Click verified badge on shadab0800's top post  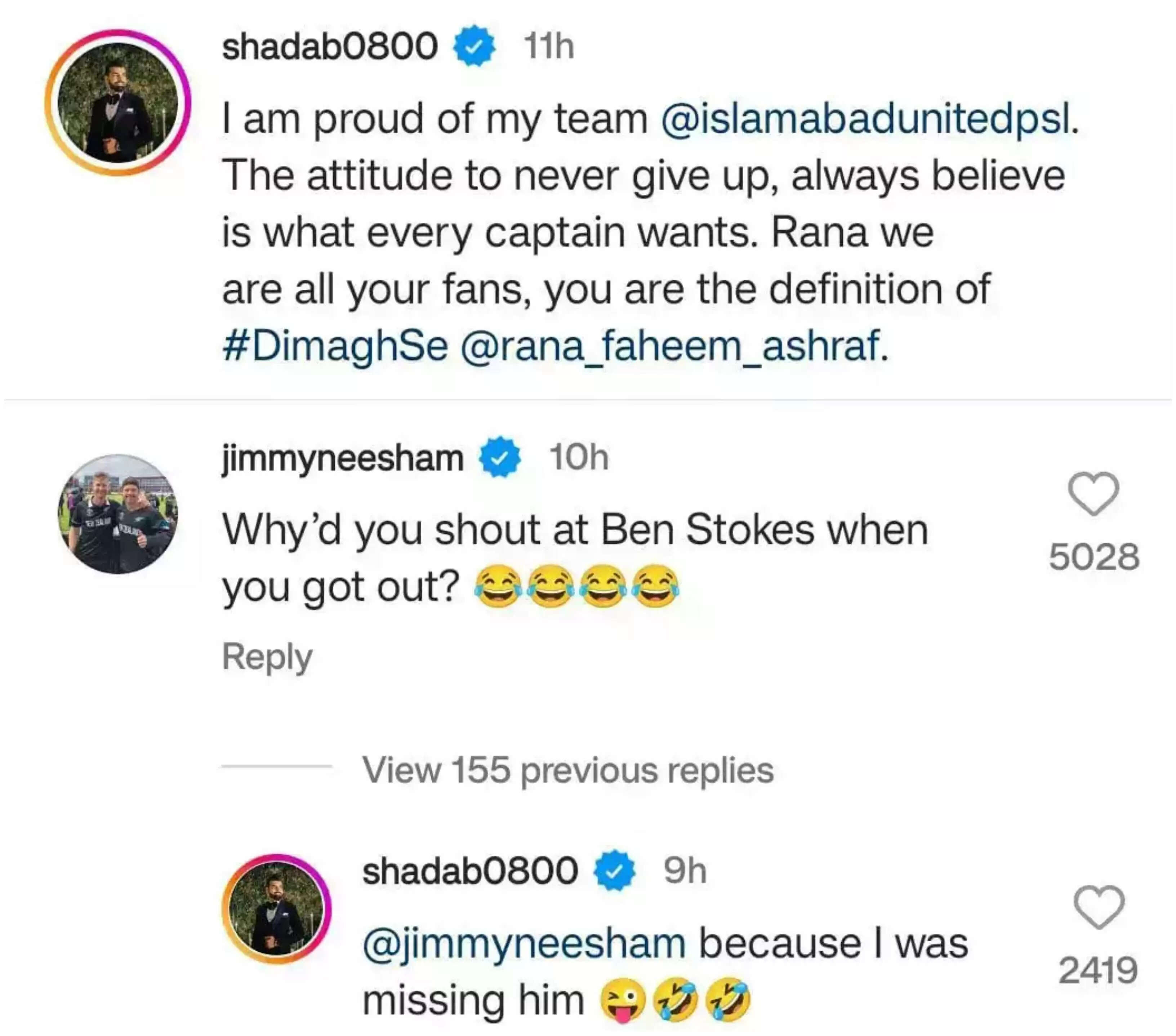pyautogui.click(x=475, y=45)
